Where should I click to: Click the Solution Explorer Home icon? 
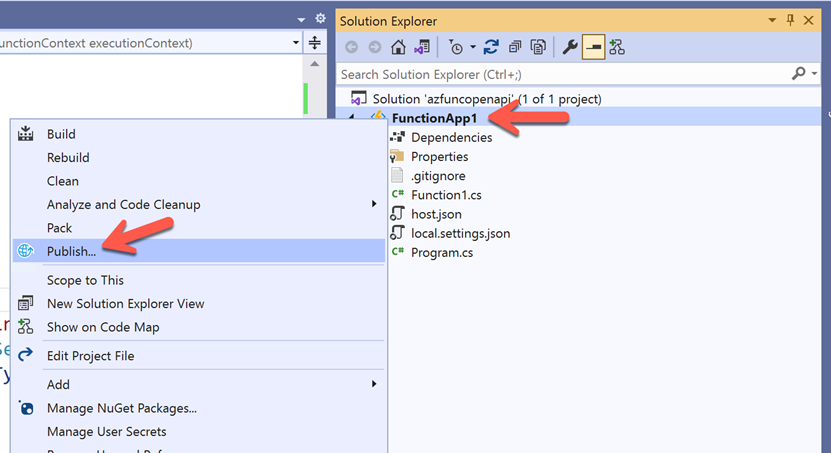398,47
